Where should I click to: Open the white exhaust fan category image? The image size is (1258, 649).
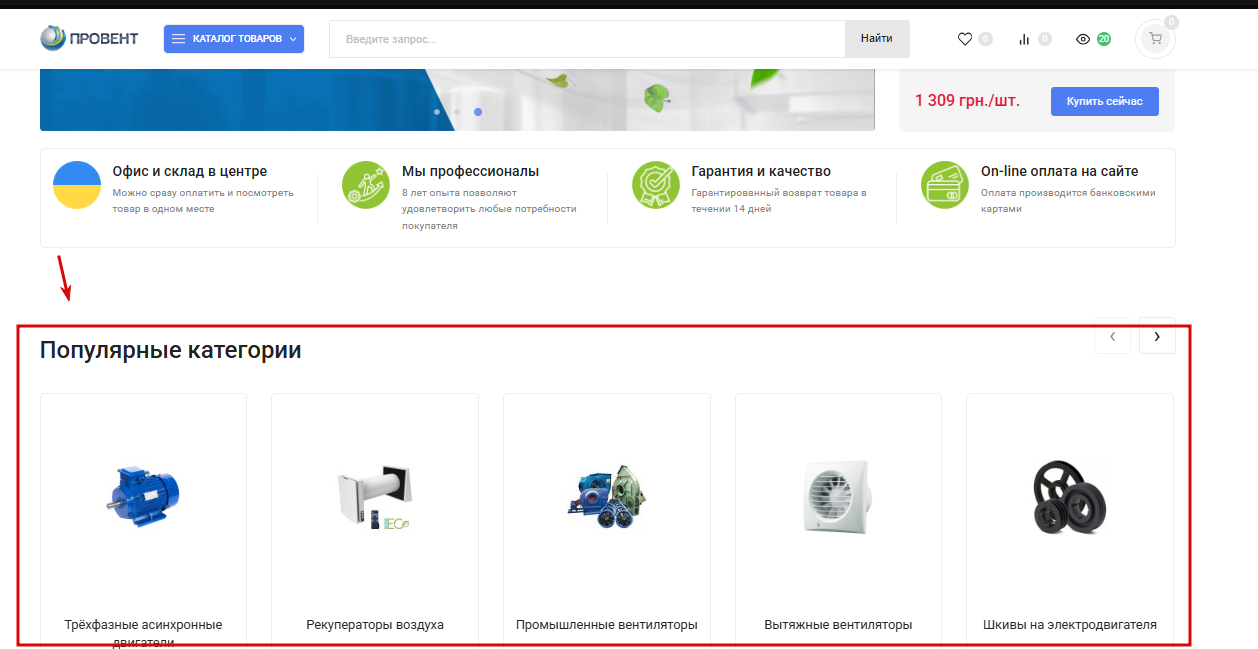[x=838, y=496]
